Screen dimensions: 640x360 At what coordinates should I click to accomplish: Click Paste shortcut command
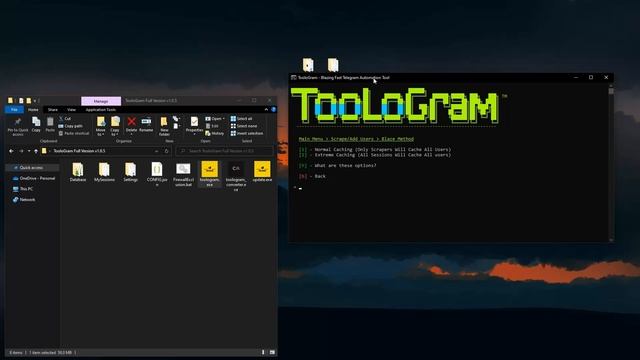tap(73, 133)
